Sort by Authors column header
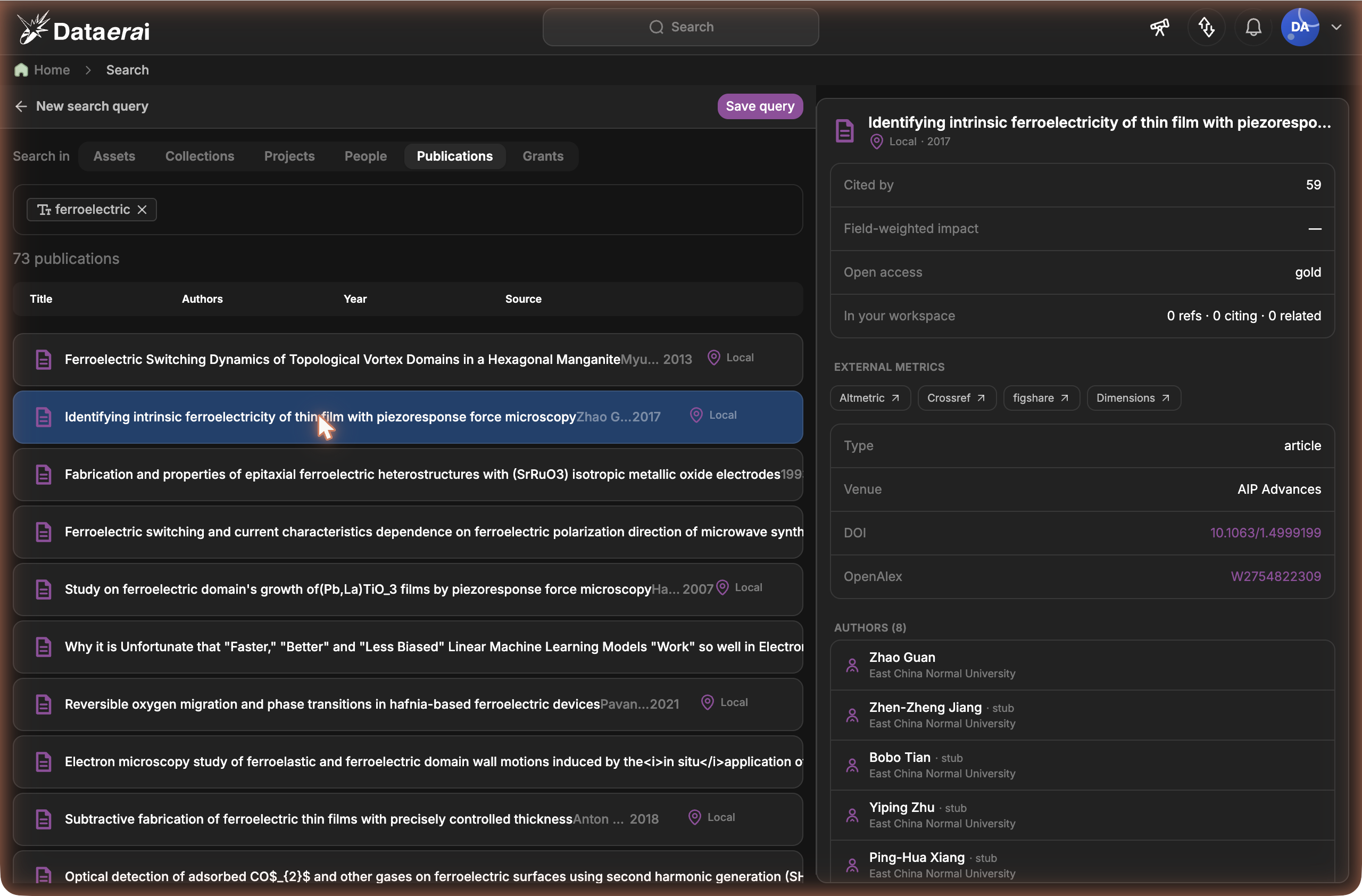1362x896 pixels. tap(202, 298)
